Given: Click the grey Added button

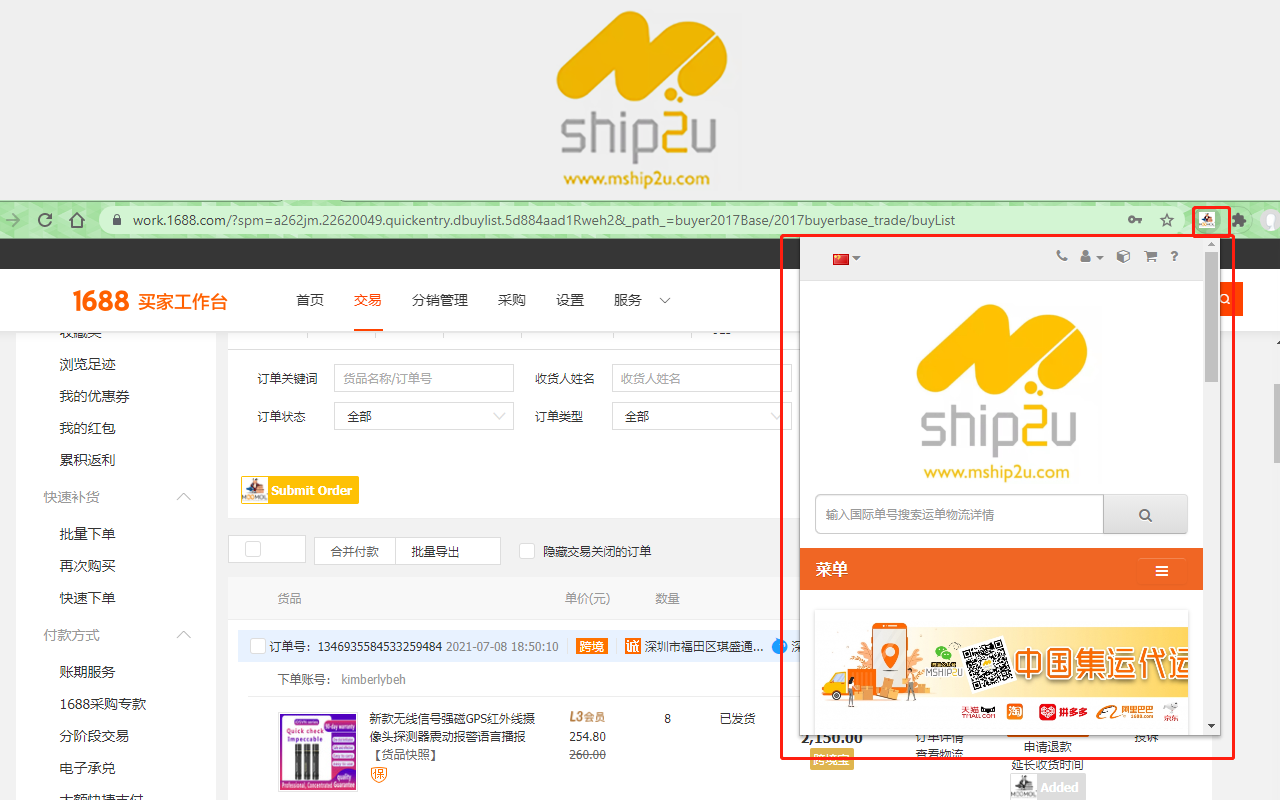Looking at the screenshot, I should coord(1047,787).
